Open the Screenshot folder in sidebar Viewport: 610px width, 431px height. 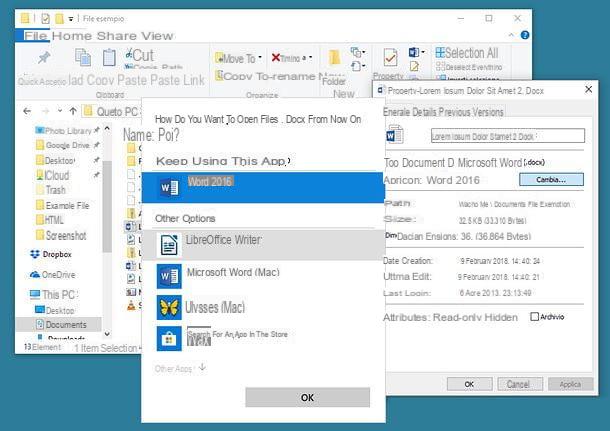[61, 235]
